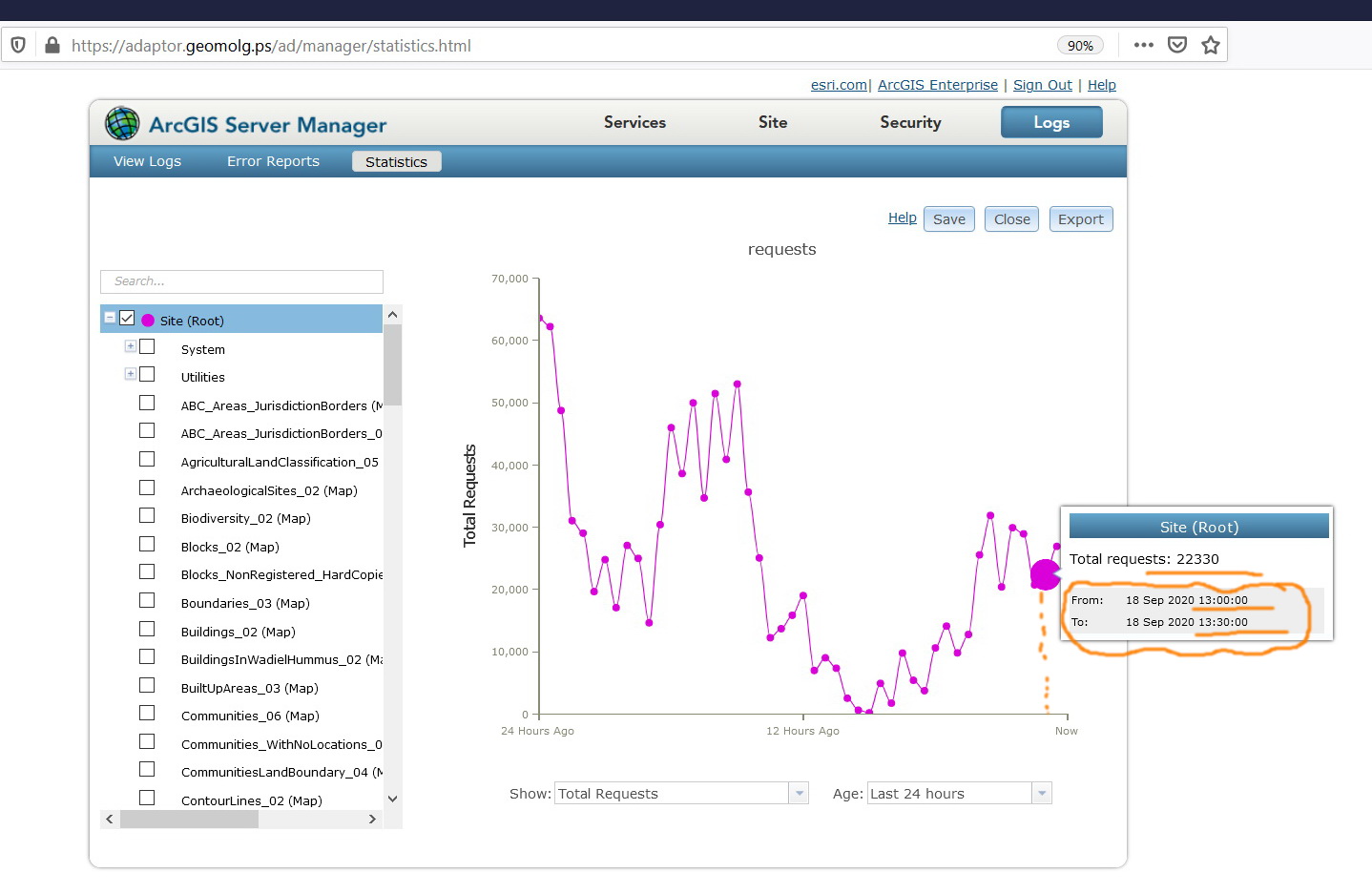This screenshot has height=893, width=1372.
Task: Switch to View Logs subtab
Action: [x=147, y=161]
